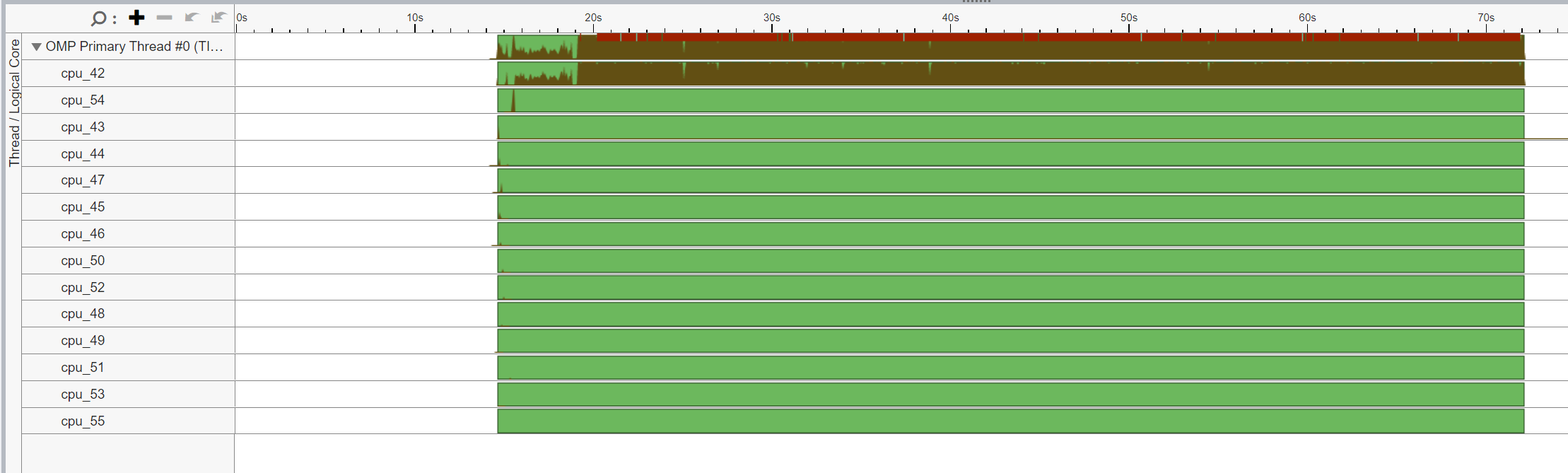The height and width of the screenshot is (473, 1568).
Task: Select the cpu_49 row label
Action: [x=83, y=341]
